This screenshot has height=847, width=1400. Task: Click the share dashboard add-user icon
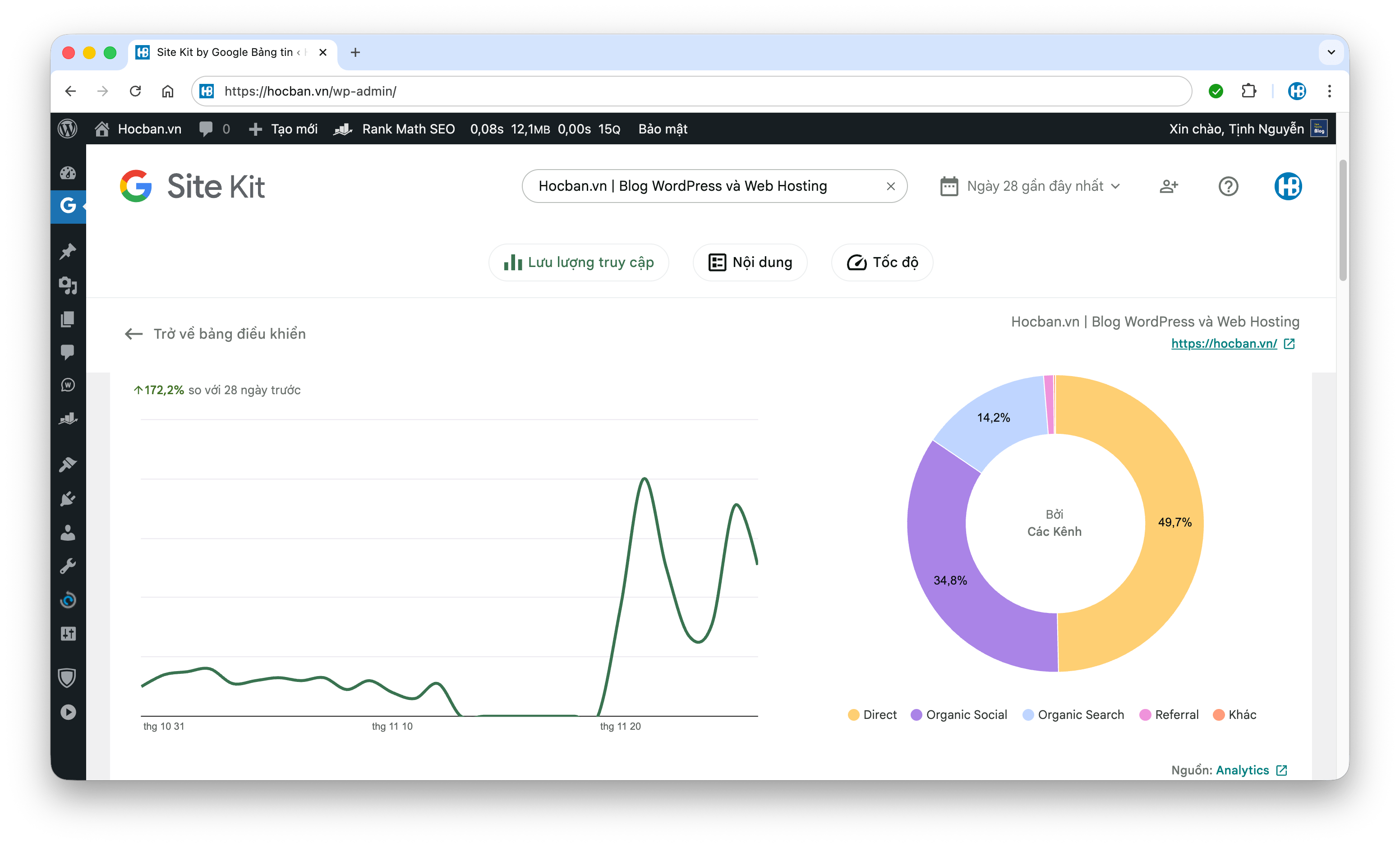point(1168,186)
